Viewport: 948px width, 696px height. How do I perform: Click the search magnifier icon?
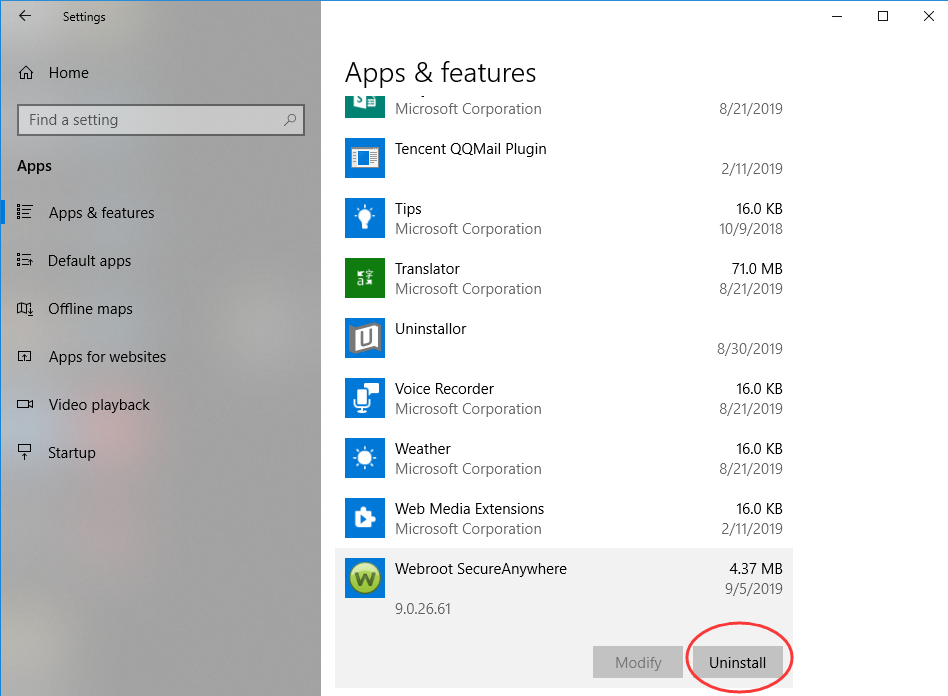290,120
